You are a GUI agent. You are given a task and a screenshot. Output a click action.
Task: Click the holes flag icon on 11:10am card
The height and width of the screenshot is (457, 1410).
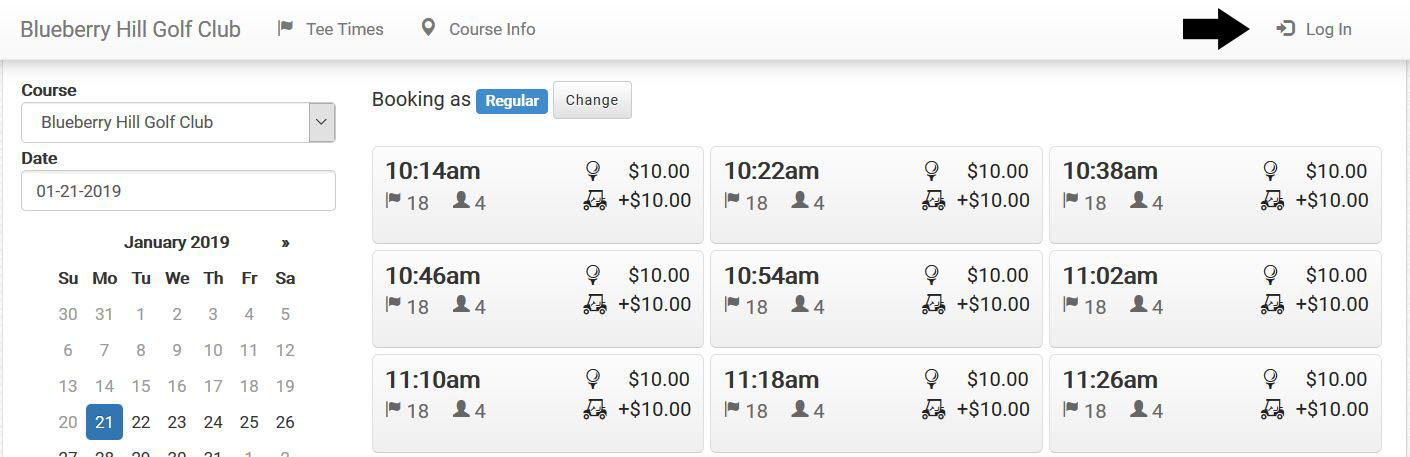(x=393, y=408)
